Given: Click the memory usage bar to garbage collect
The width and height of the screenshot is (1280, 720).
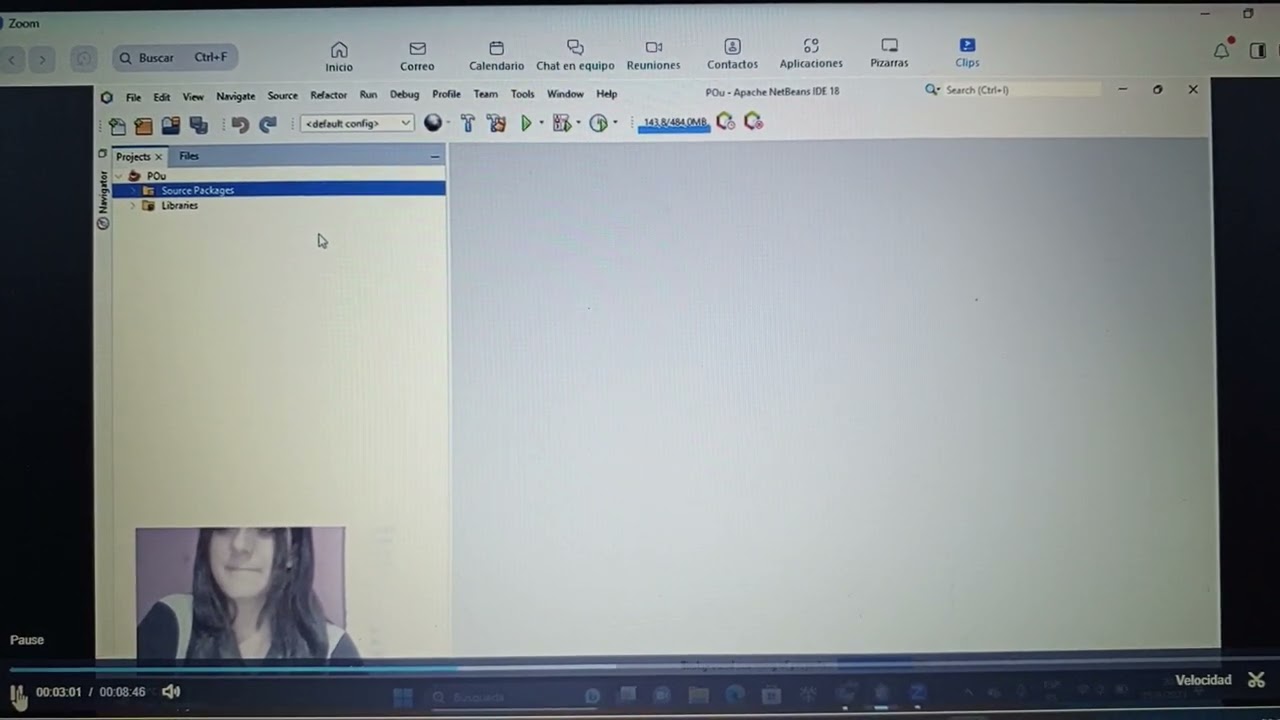Looking at the screenshot, I should pyautogui.click(x=674, y=123).
